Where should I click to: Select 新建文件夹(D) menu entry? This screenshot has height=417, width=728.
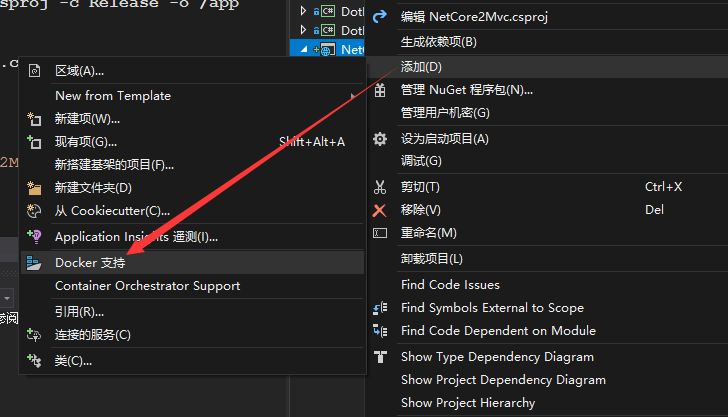pos(192,188)
